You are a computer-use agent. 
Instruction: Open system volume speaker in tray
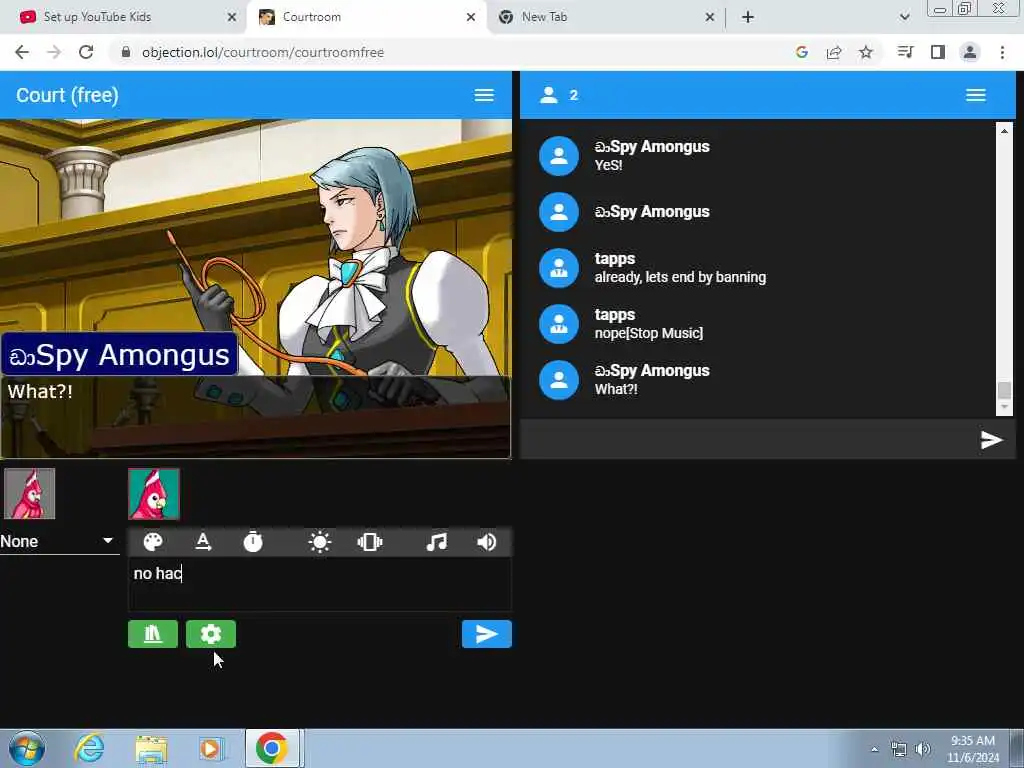(x=923, y=749)
